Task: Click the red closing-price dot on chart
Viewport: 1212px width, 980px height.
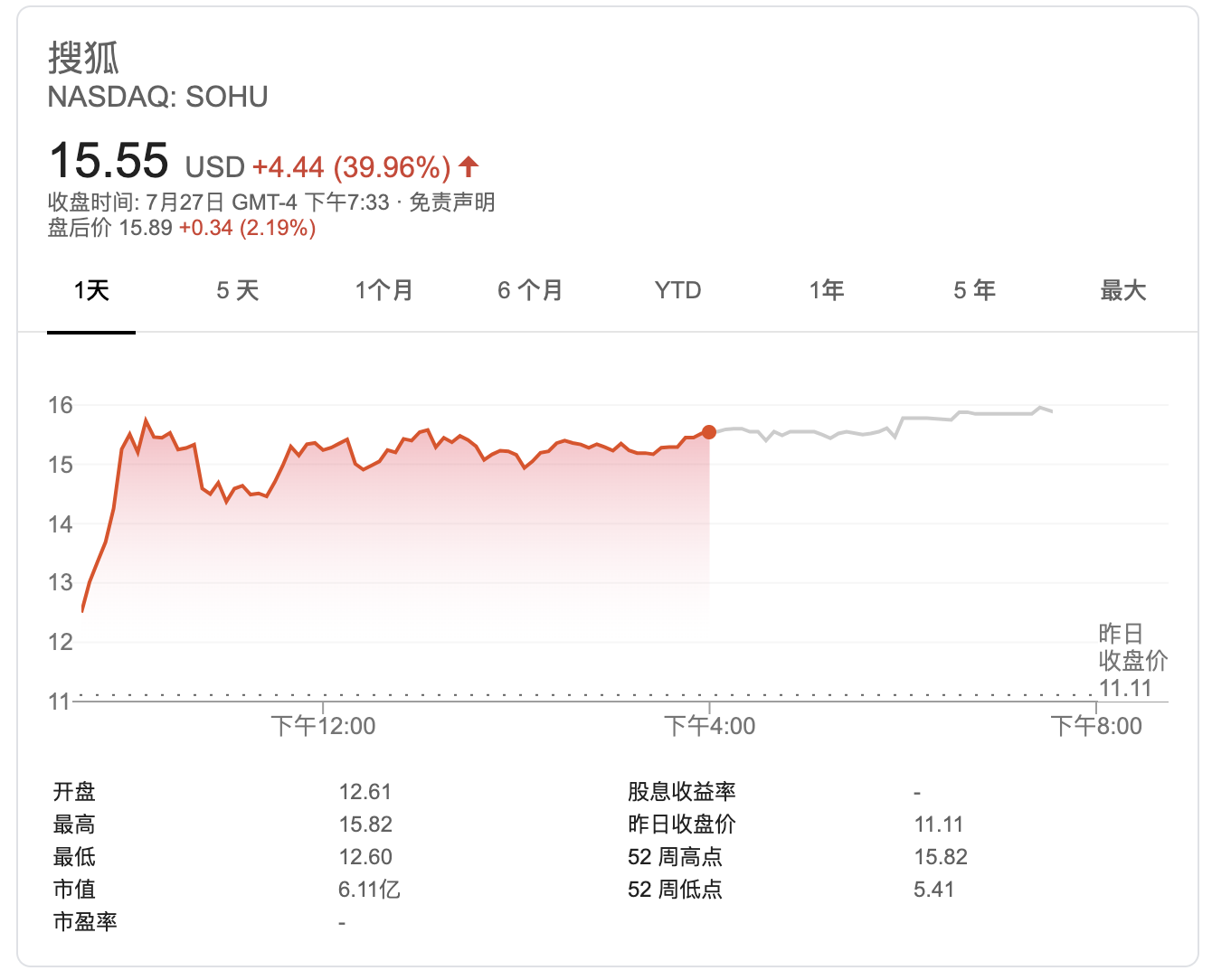Action: 709,432
